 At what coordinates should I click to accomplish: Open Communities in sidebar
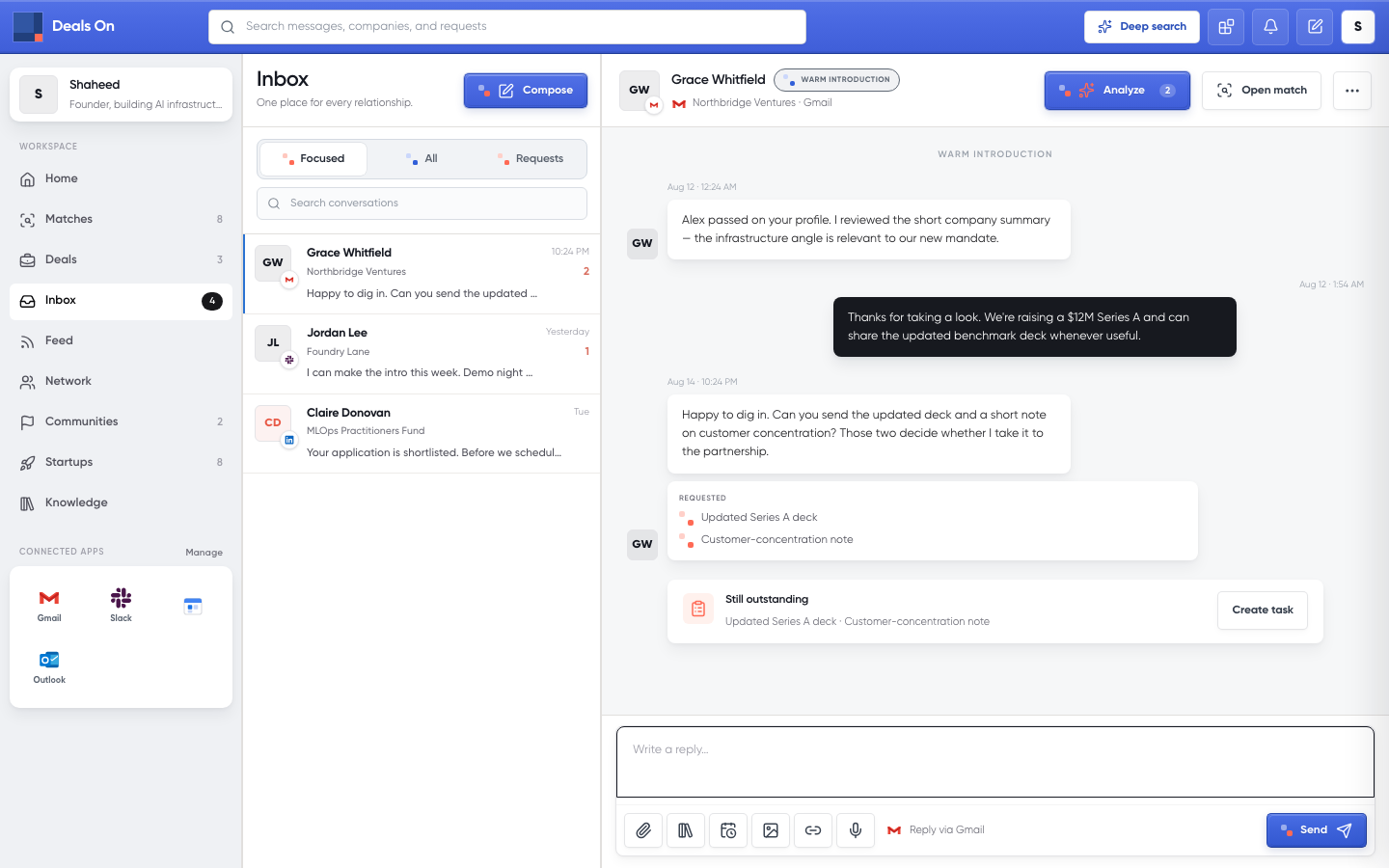tap(121, 422)
